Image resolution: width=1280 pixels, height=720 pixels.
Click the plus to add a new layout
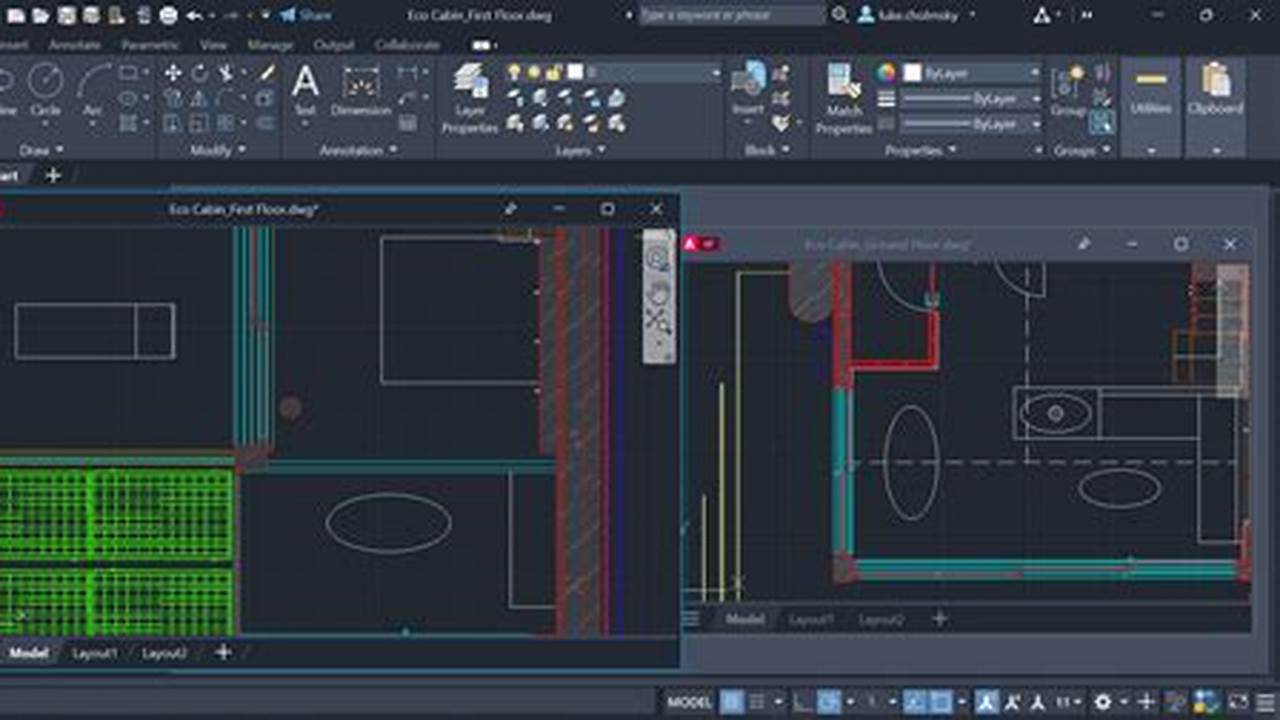pyautogui.click(x=224, y=652)
